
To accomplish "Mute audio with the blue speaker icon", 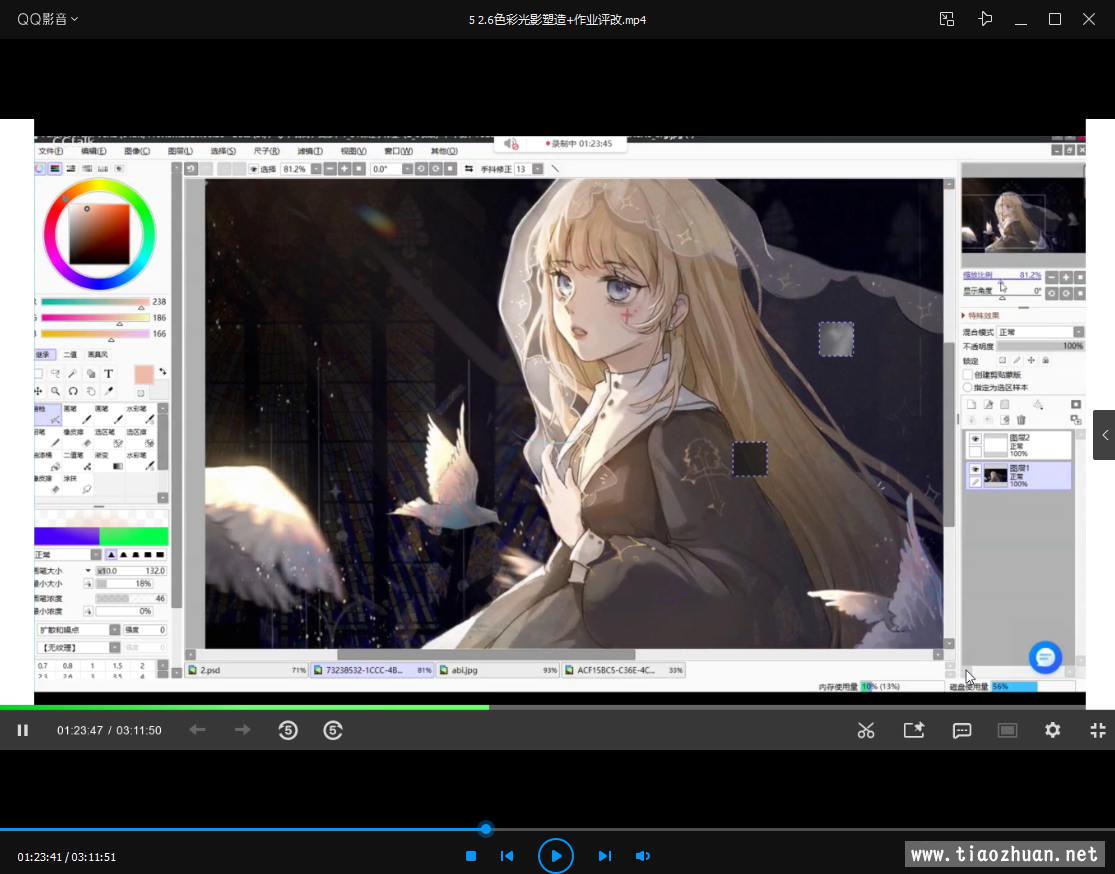I will click(643, 856).
